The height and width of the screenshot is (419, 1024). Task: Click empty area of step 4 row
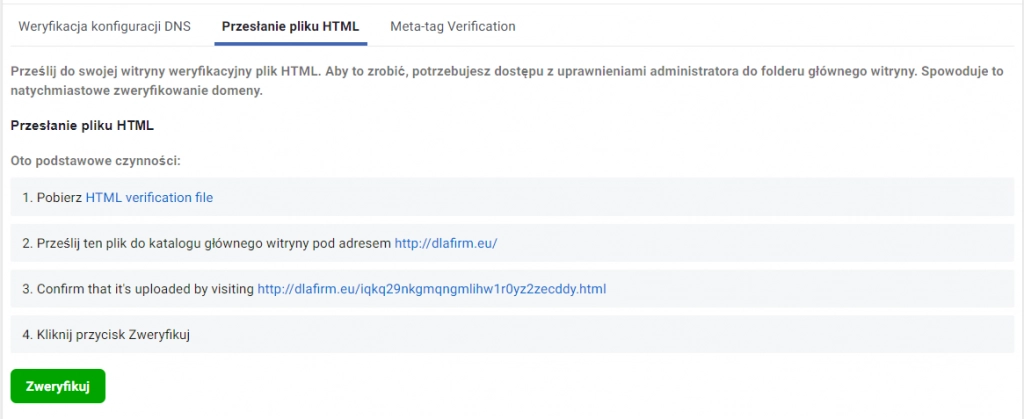tap(601, 335)
